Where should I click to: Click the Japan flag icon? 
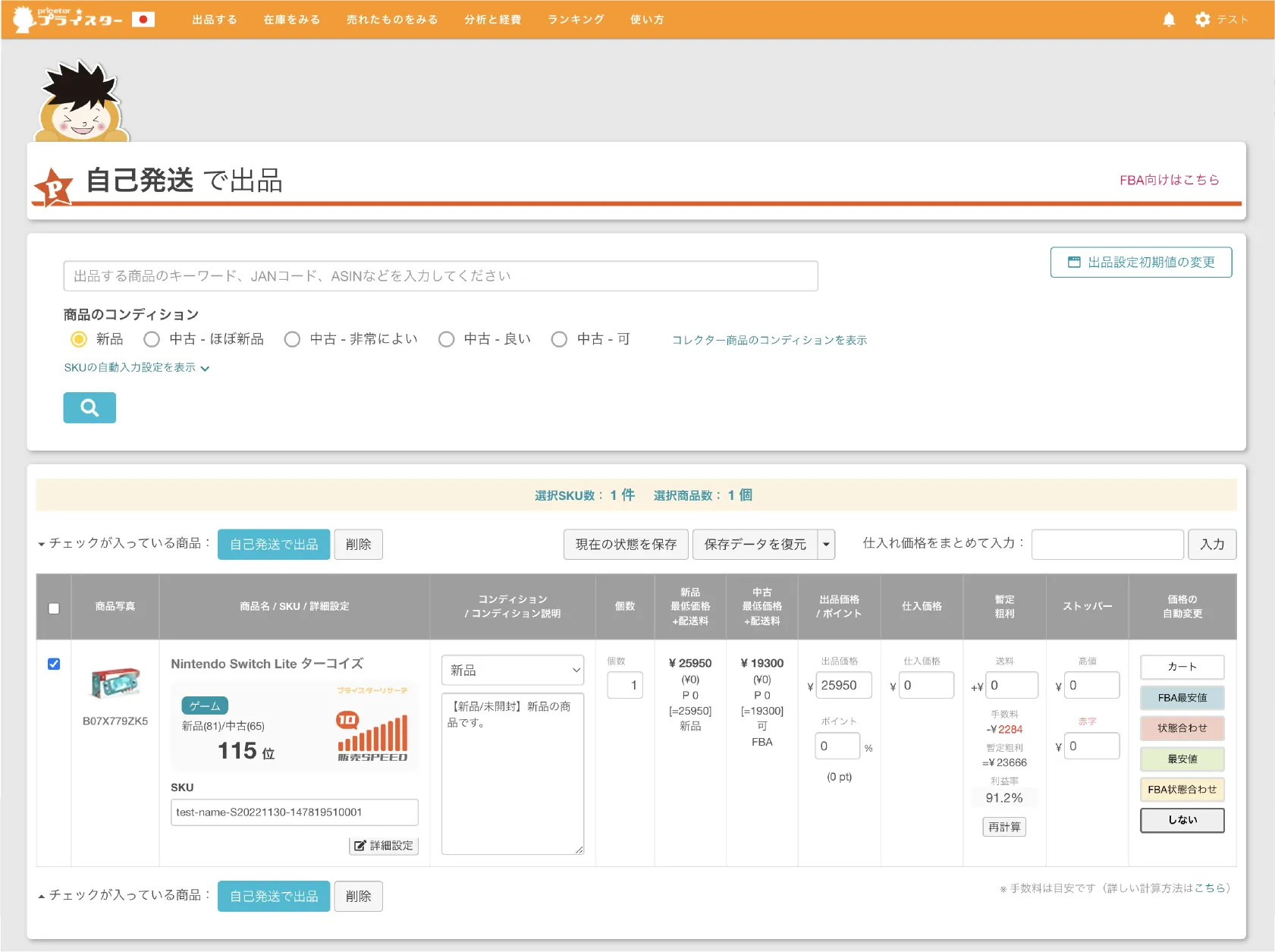pyautogui.click(x=143, y=20)
